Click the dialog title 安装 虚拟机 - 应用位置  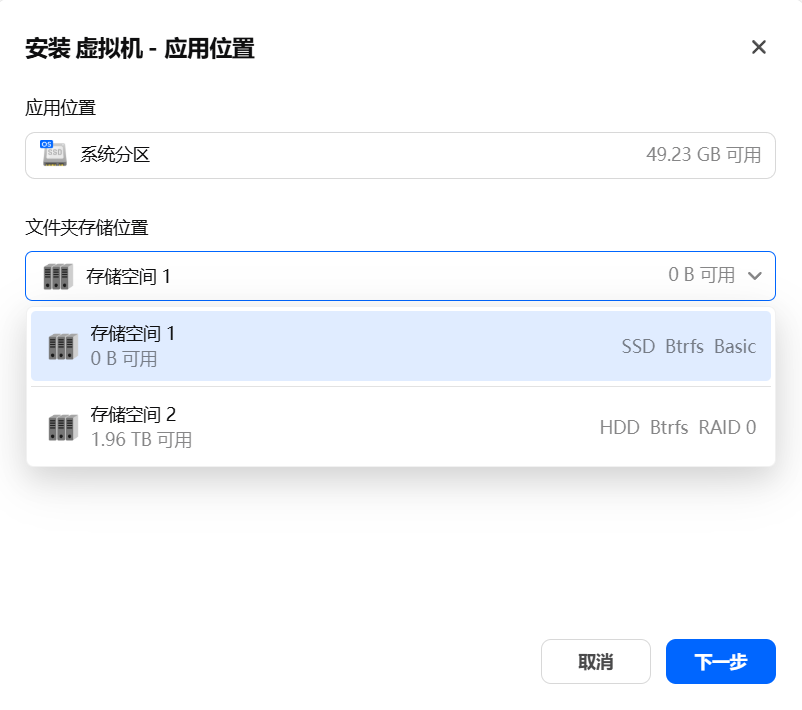coord(140,48)
